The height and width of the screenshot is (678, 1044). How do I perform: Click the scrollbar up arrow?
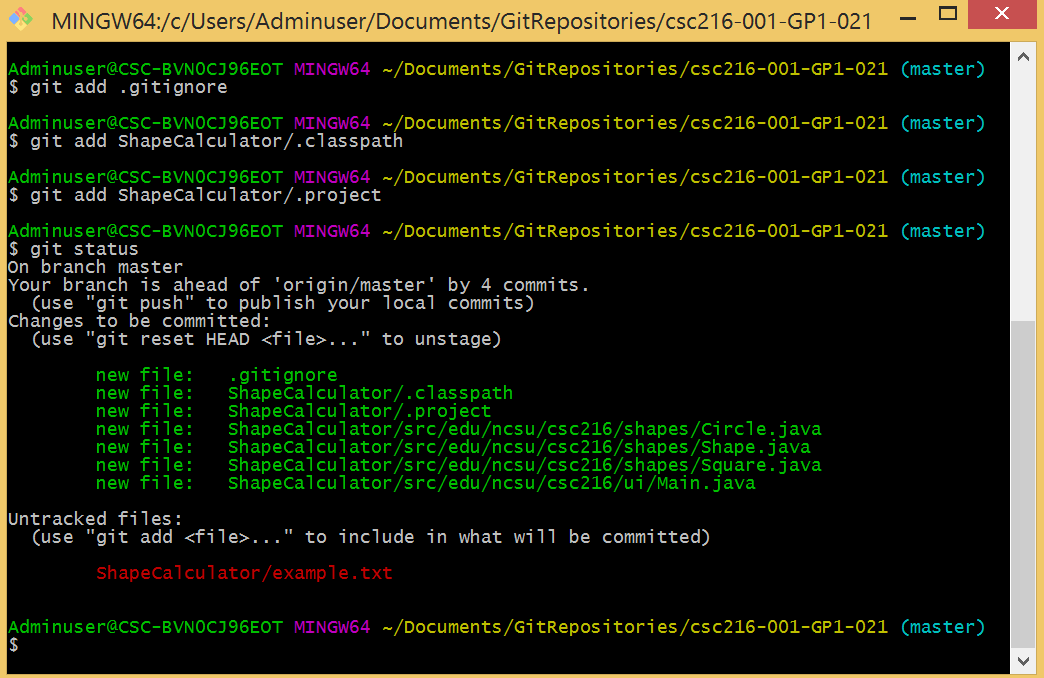1024,56
